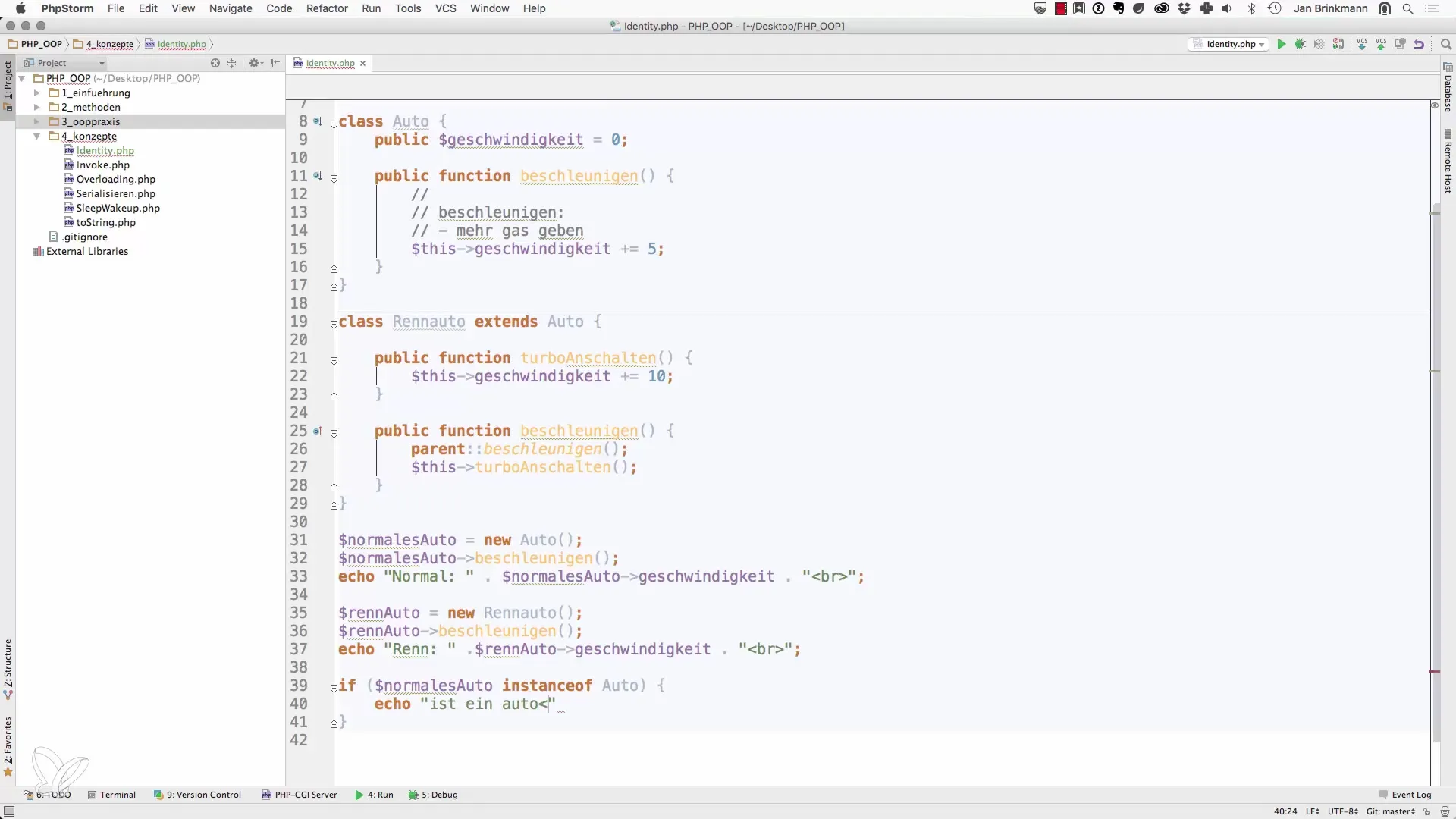
Task: Run with coverage icon in toolbar
Action: (1319, 44)
